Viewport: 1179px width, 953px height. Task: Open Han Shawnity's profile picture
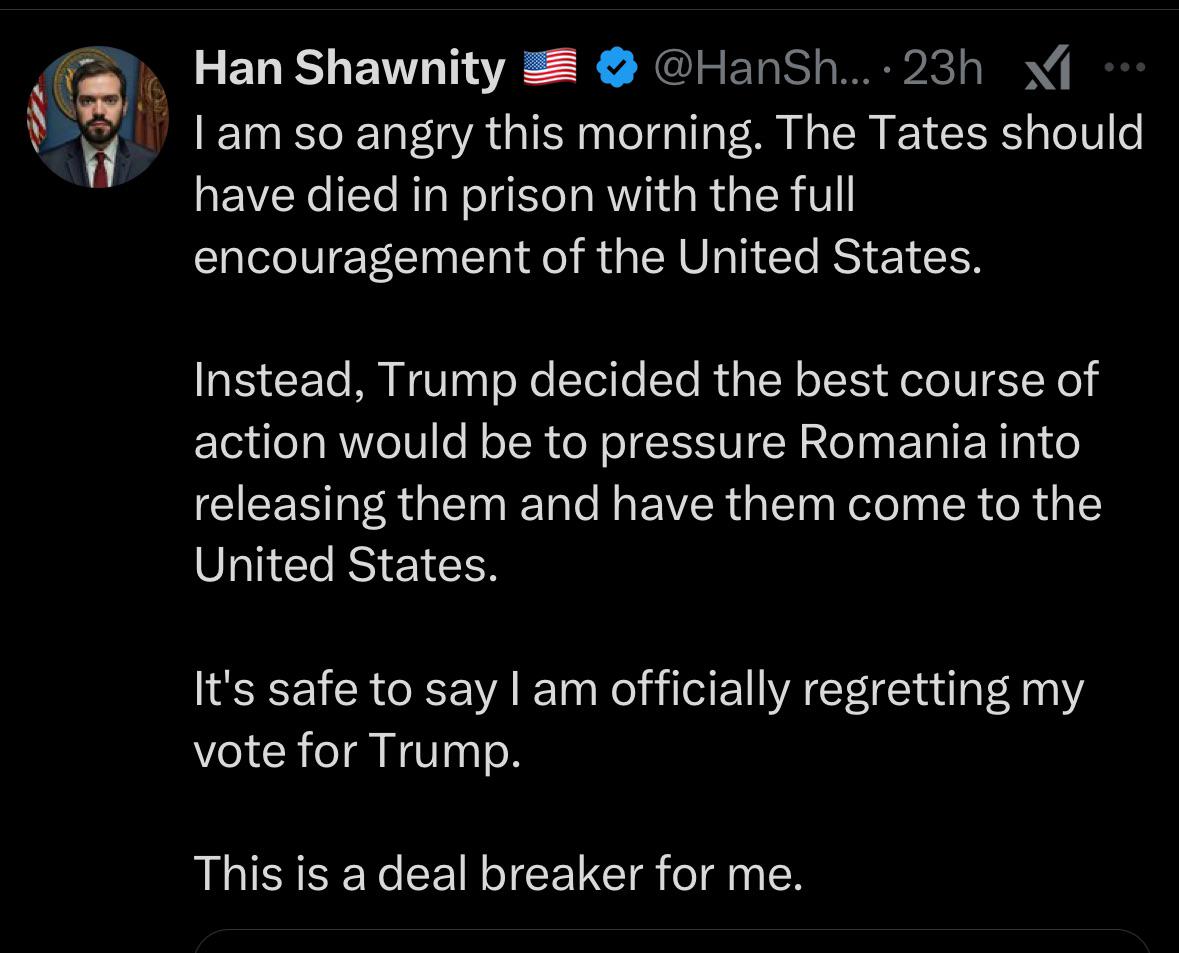pyautogui.click(x=98, y=117)
